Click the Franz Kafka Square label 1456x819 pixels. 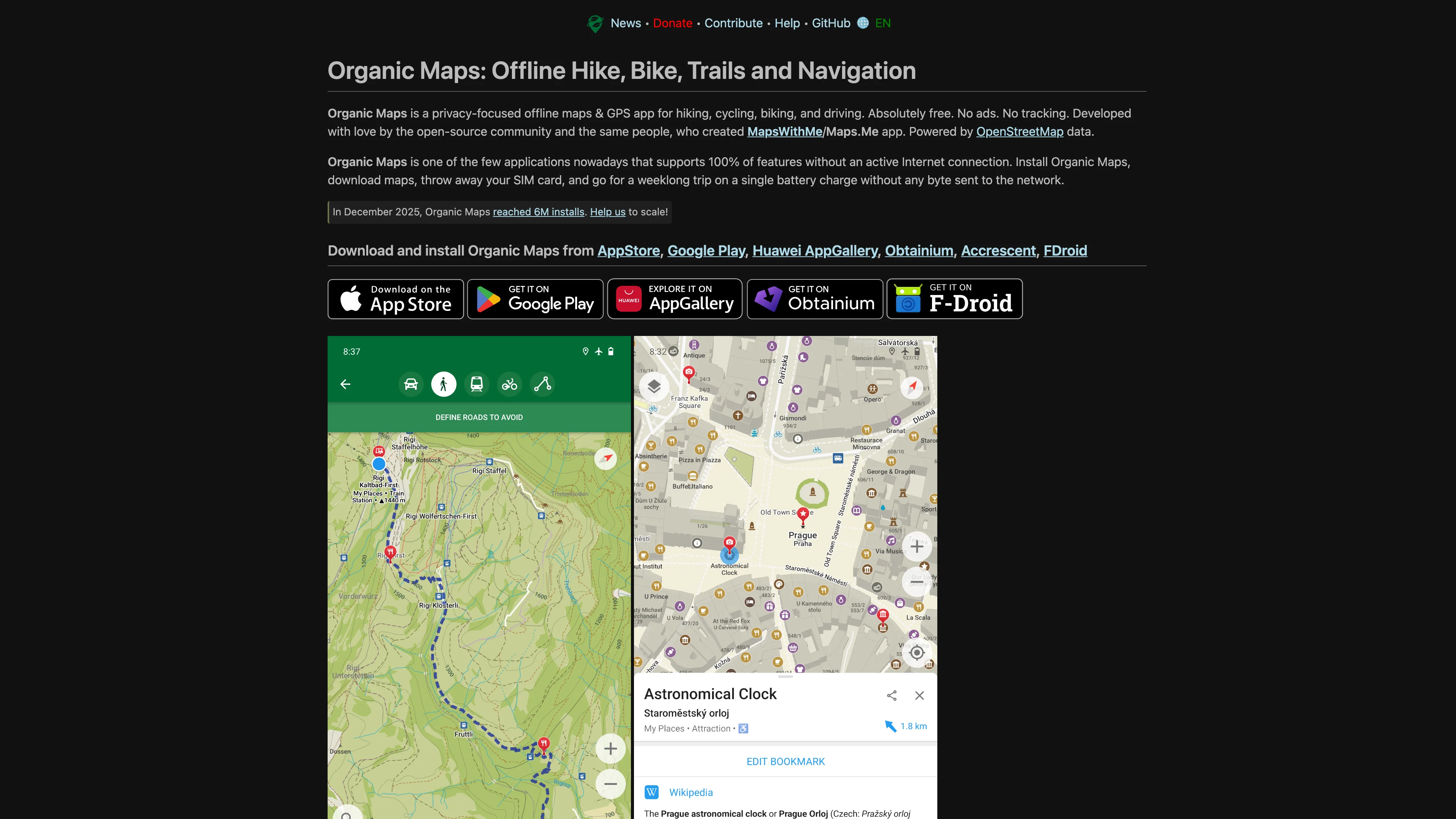pos(690,402)
